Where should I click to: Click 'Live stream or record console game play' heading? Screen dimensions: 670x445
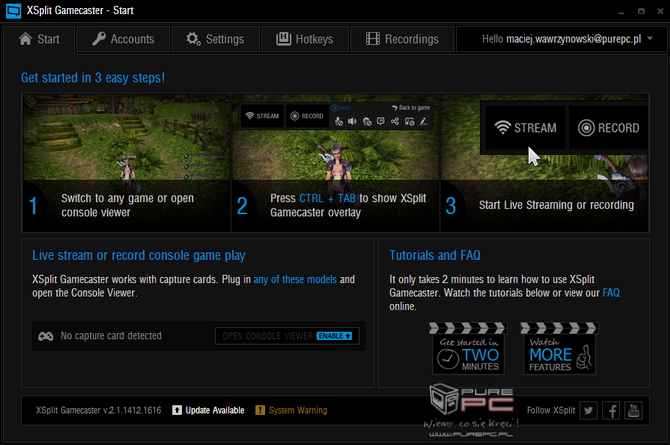coord(139,255)
